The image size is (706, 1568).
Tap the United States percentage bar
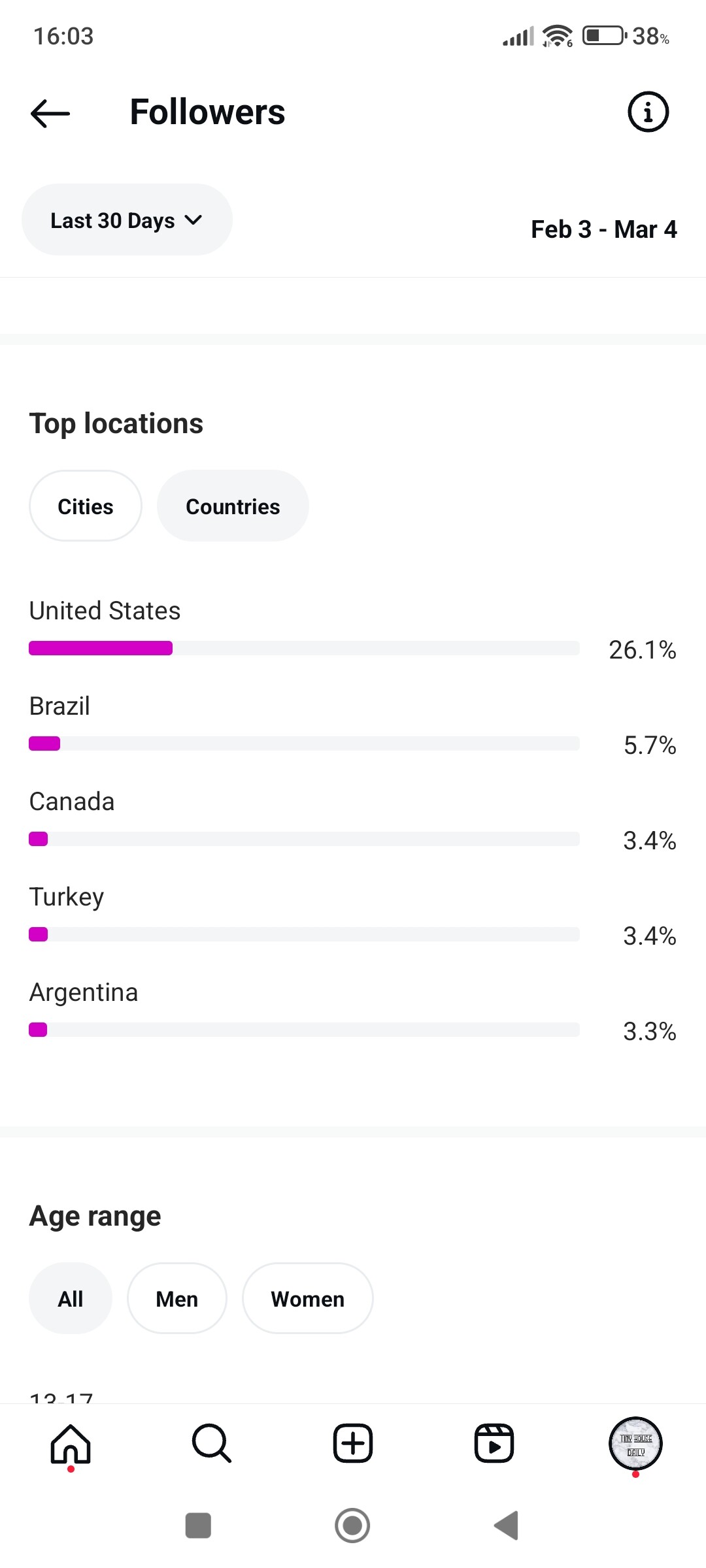point(304,648)
